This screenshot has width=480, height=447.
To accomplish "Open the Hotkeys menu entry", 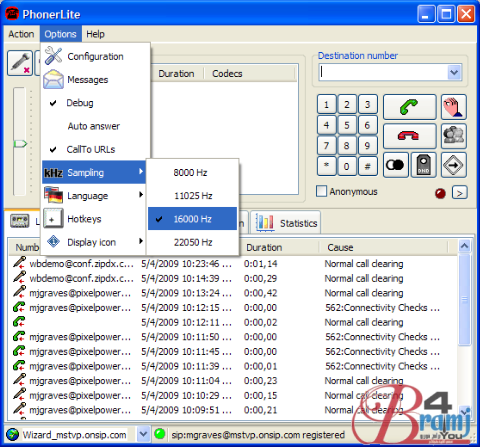I will [x=95, y=219].
